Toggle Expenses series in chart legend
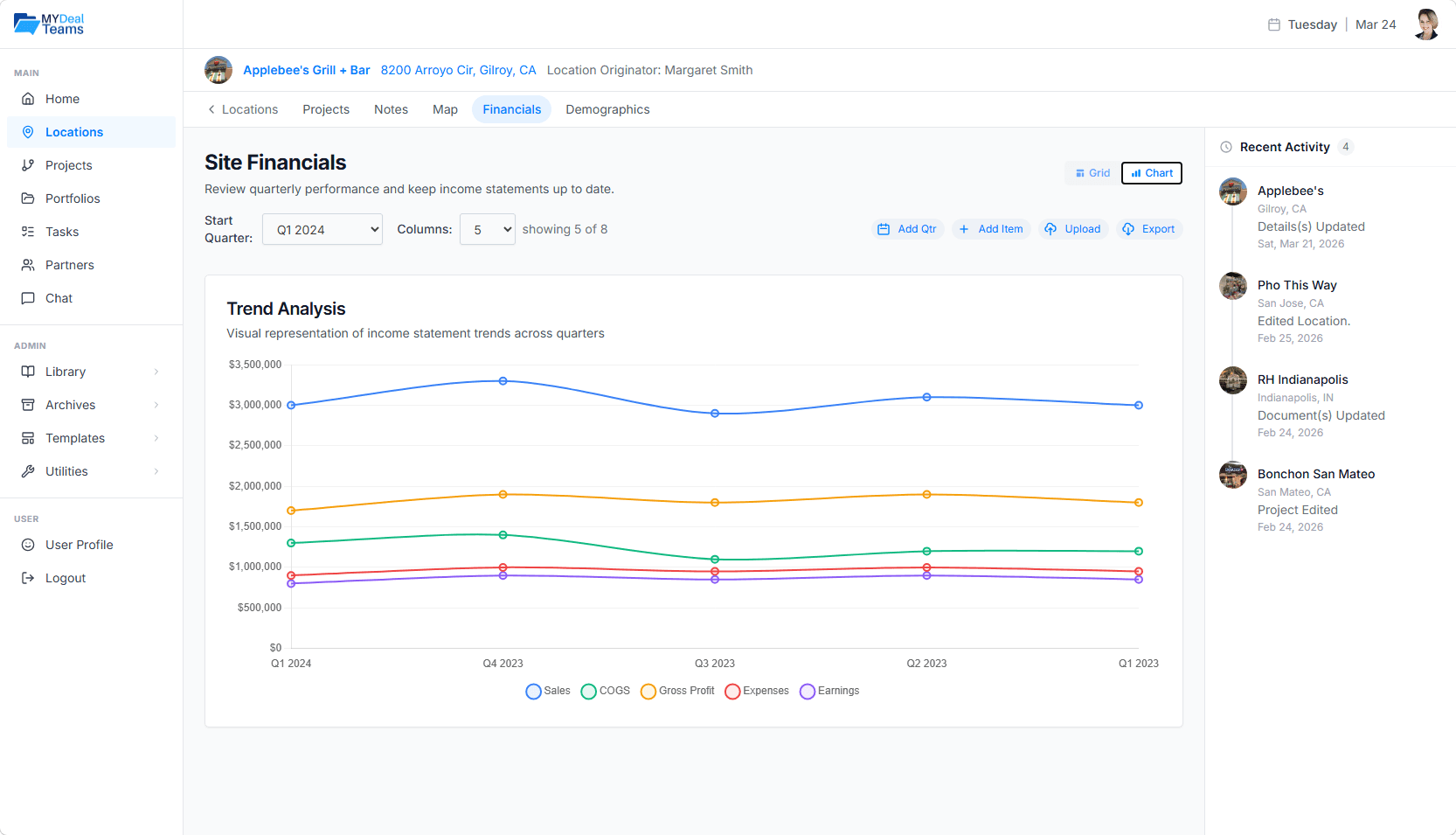This screenshot has height=835, width=1456. click(757, 691)
